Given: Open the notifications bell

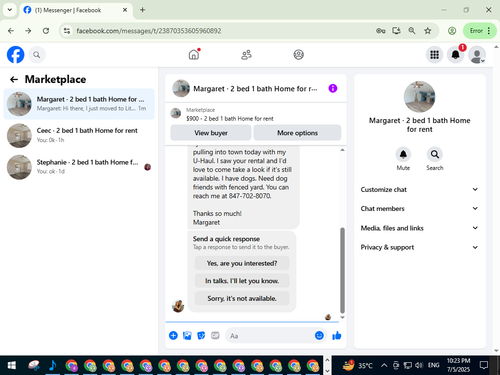Looking at the screenshot, I should pos(455,55).
